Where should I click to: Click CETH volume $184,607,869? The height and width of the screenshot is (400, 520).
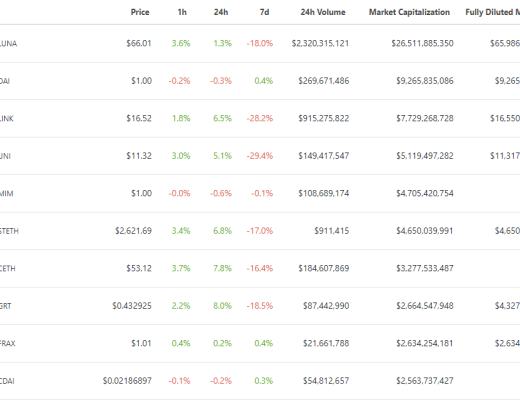(324, 268)
